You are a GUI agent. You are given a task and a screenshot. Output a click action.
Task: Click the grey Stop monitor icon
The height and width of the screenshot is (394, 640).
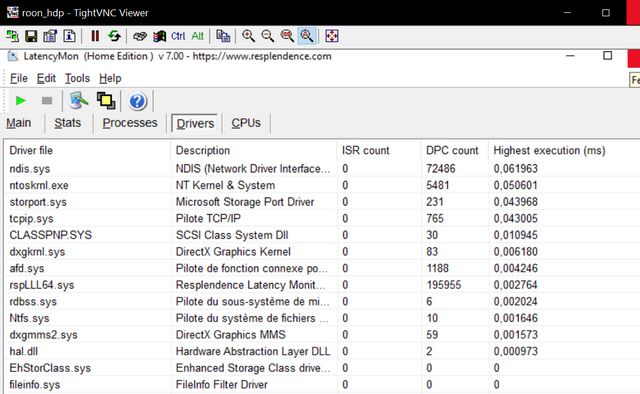47,100
